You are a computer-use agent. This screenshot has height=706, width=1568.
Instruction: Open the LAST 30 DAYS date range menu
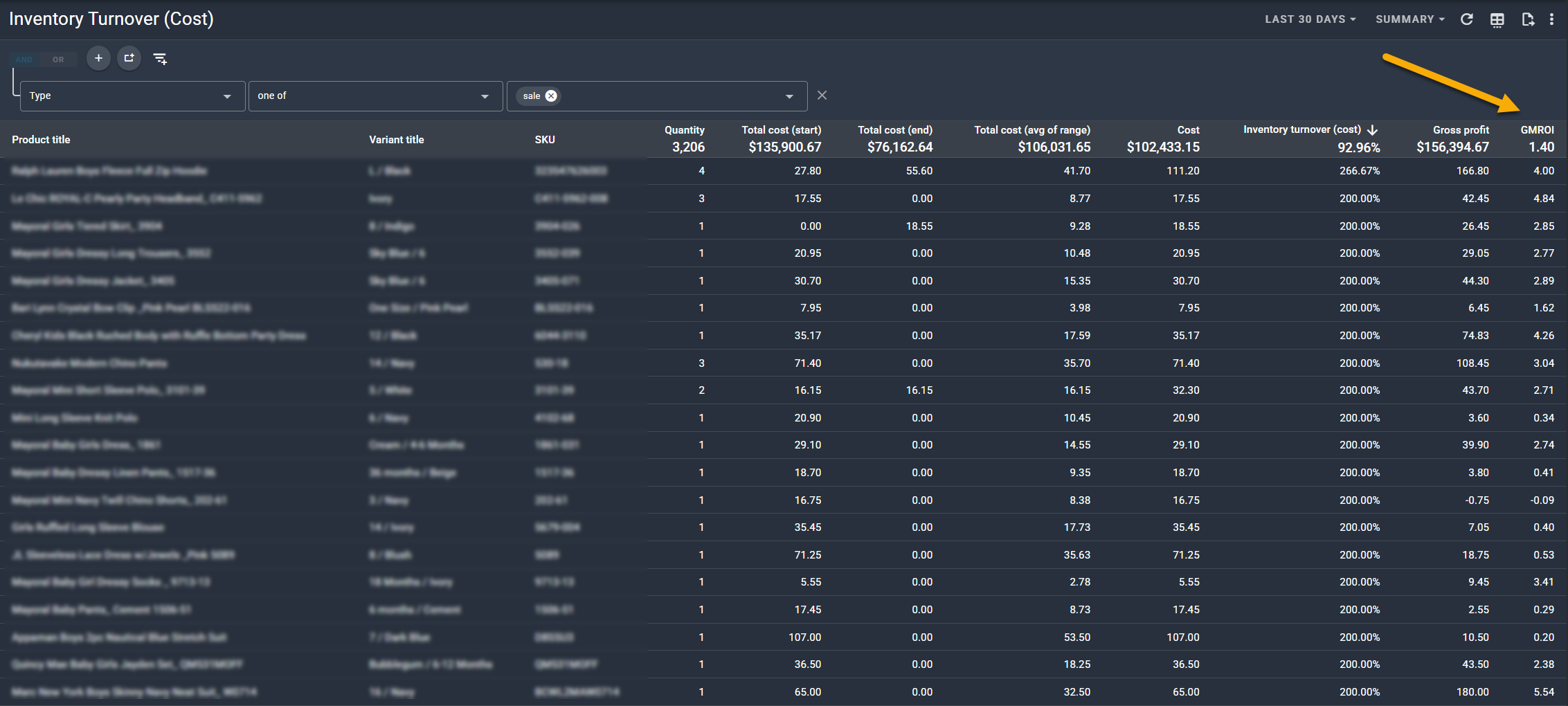[1310, 19]
